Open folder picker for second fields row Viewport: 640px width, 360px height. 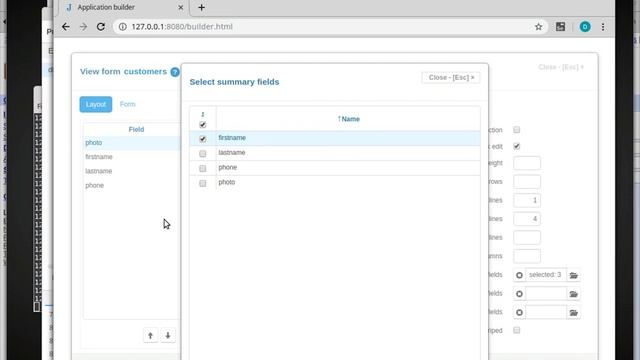[x=573, y=294]
